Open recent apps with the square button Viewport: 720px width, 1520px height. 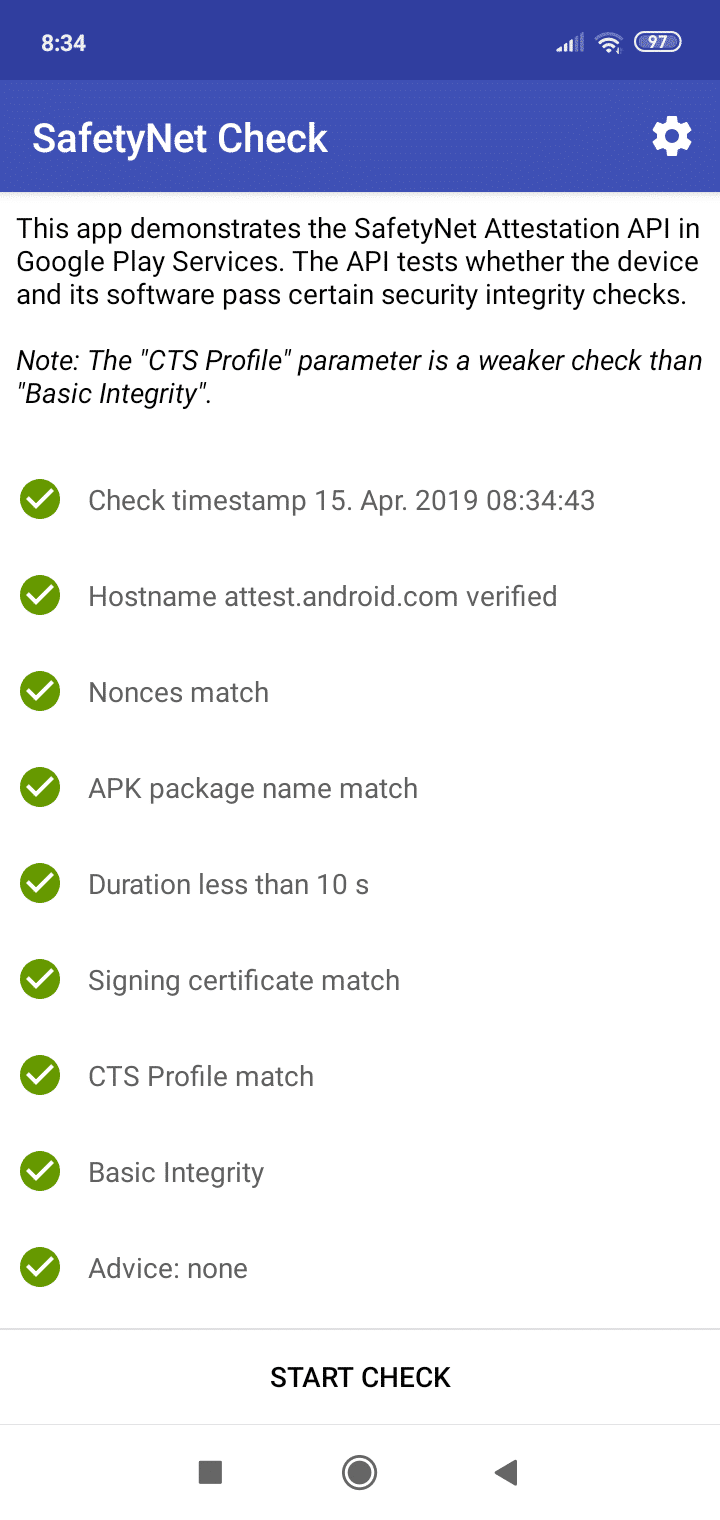pos(210,1472)
